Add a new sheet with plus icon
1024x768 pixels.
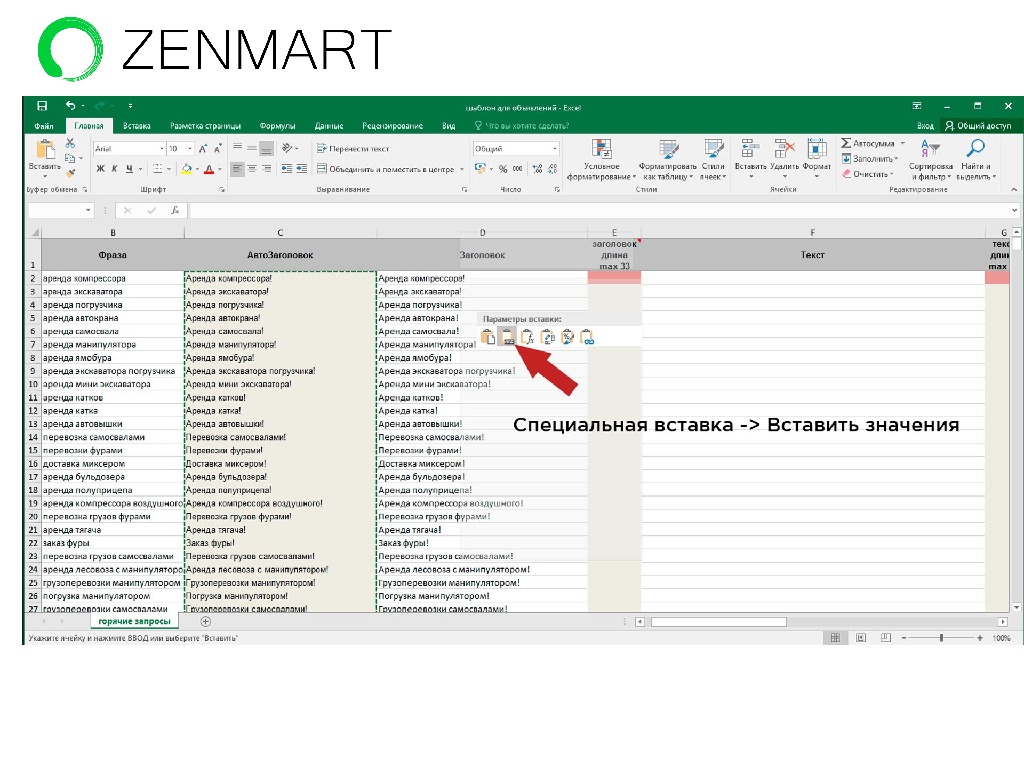tap(206, 621)
